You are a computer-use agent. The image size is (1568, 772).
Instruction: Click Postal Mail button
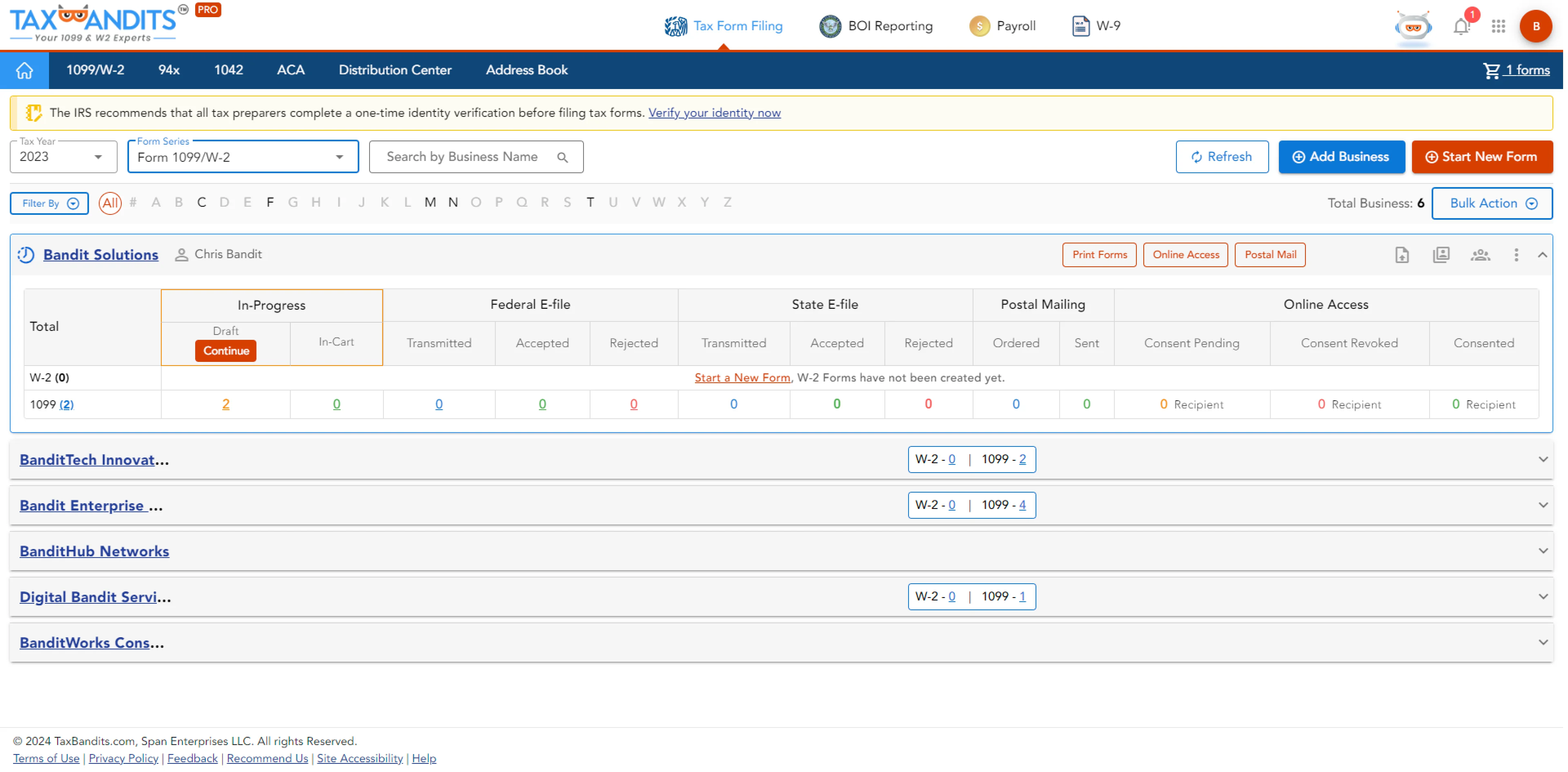click(1270, 254)
